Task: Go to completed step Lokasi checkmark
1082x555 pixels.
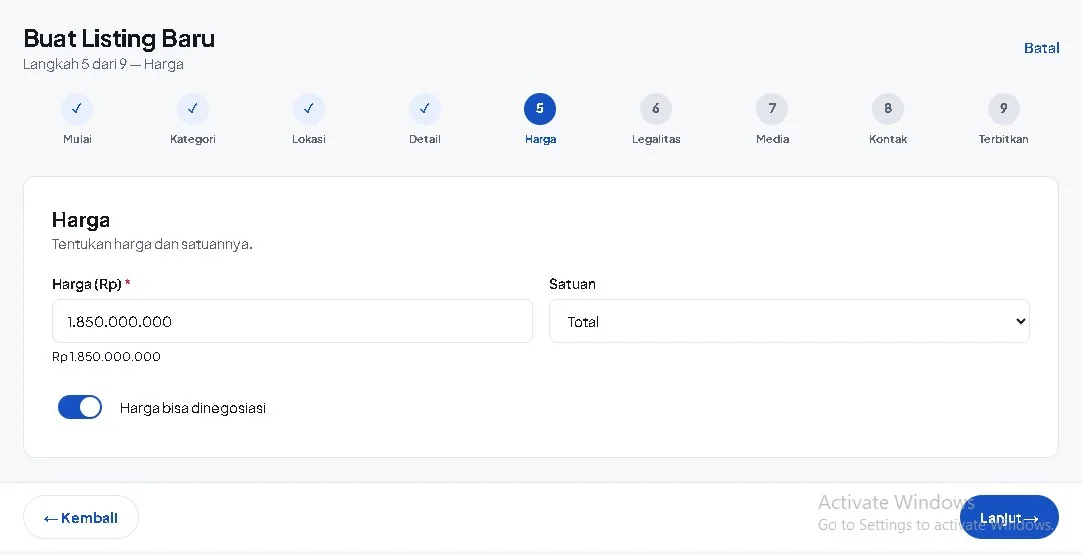Action: 308,108
